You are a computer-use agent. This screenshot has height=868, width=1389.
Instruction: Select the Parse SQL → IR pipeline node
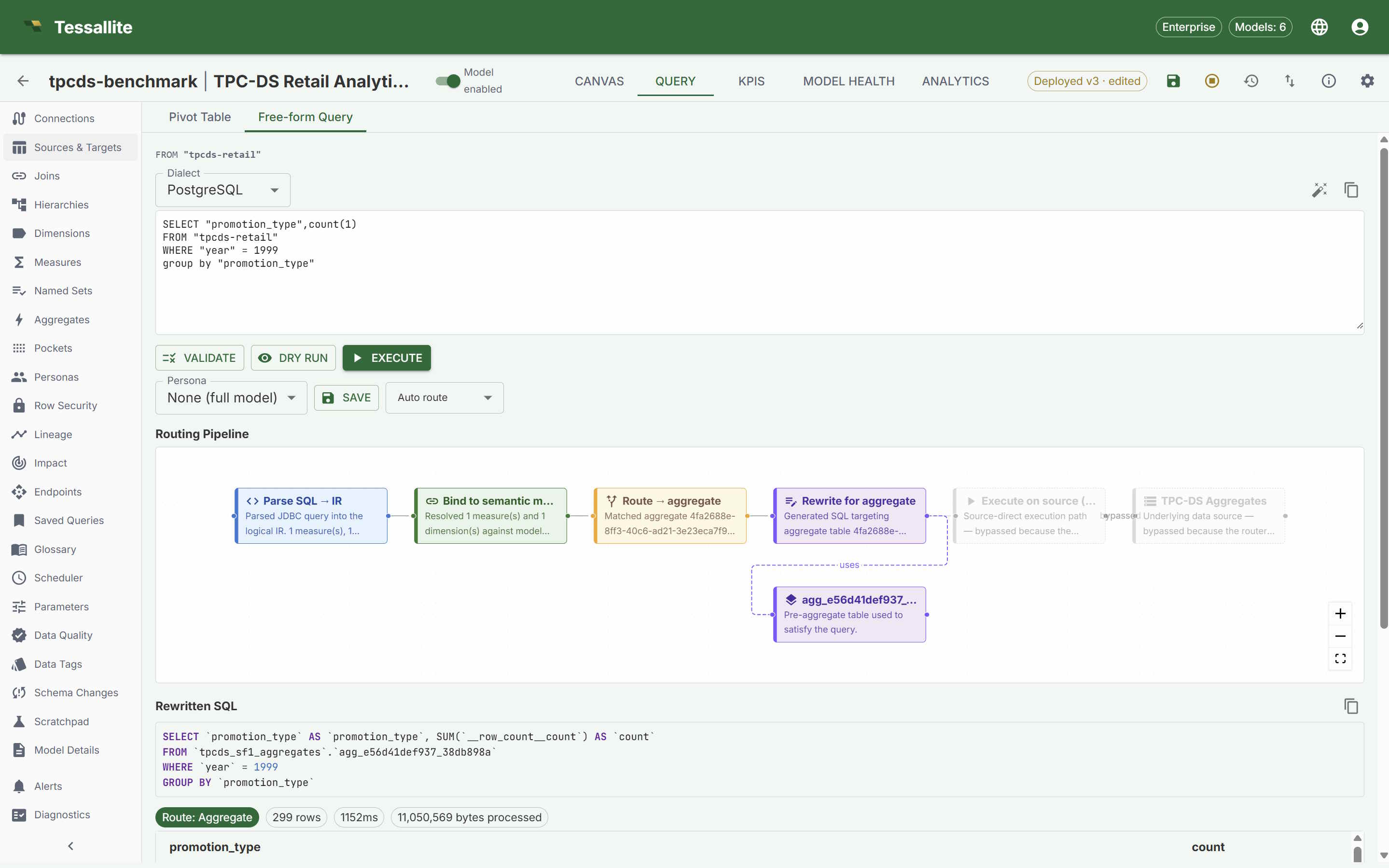(x=311, y=515)
